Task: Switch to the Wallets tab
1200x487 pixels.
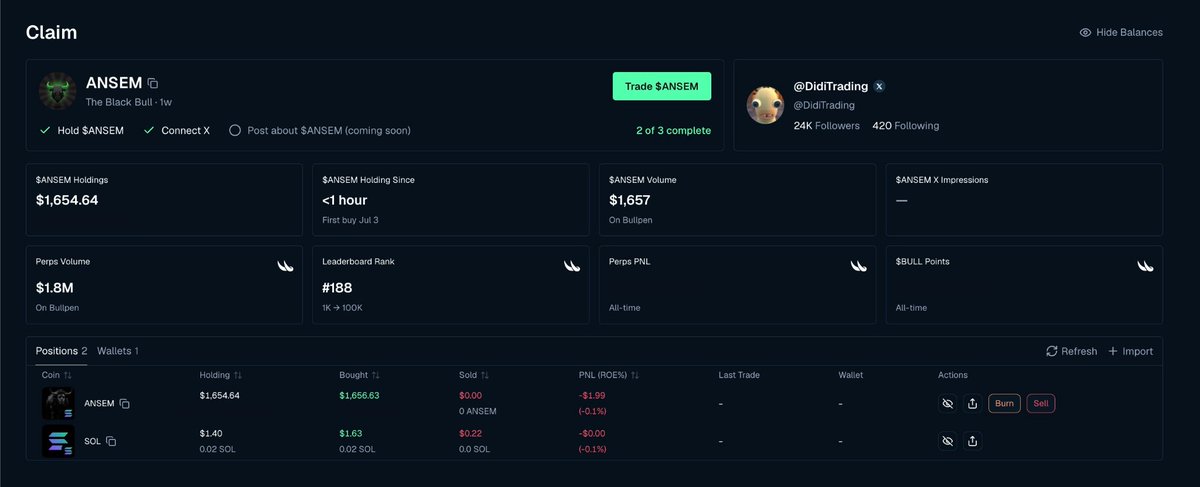Action: click(118, 351)
